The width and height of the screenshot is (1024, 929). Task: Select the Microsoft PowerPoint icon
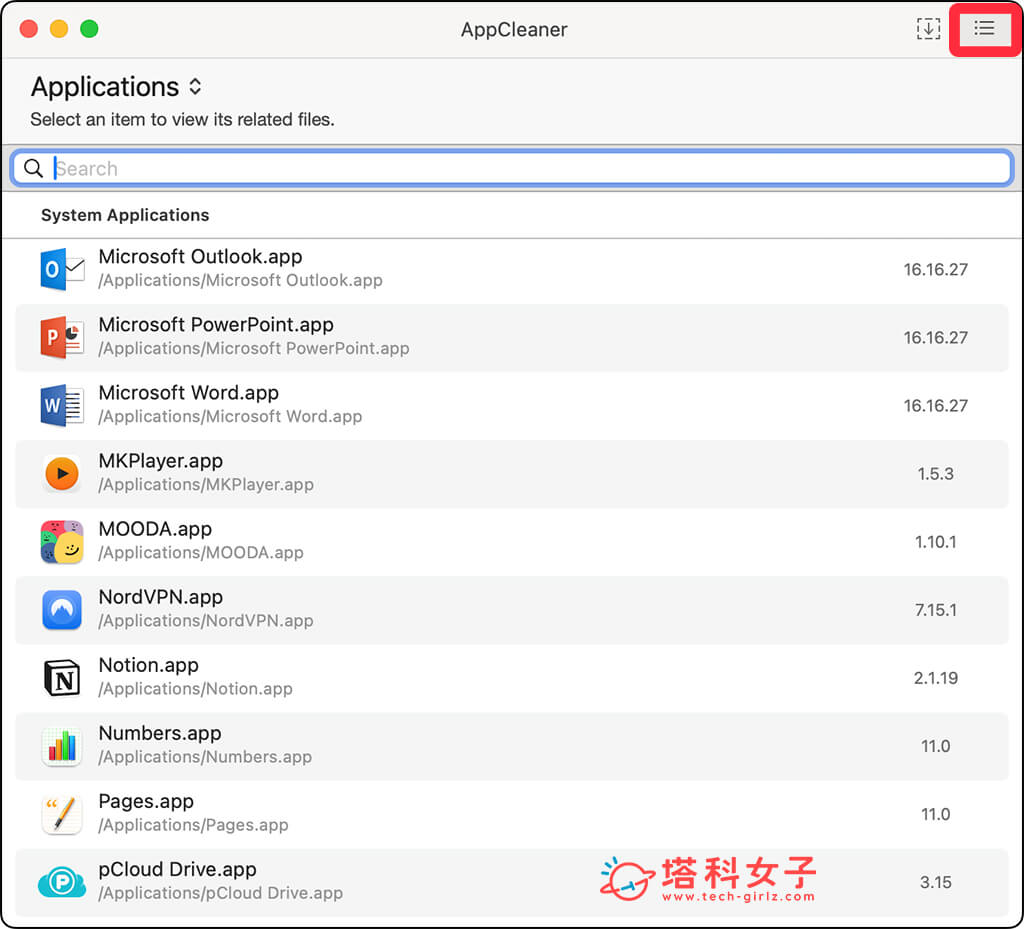click(x=62, y=337)
